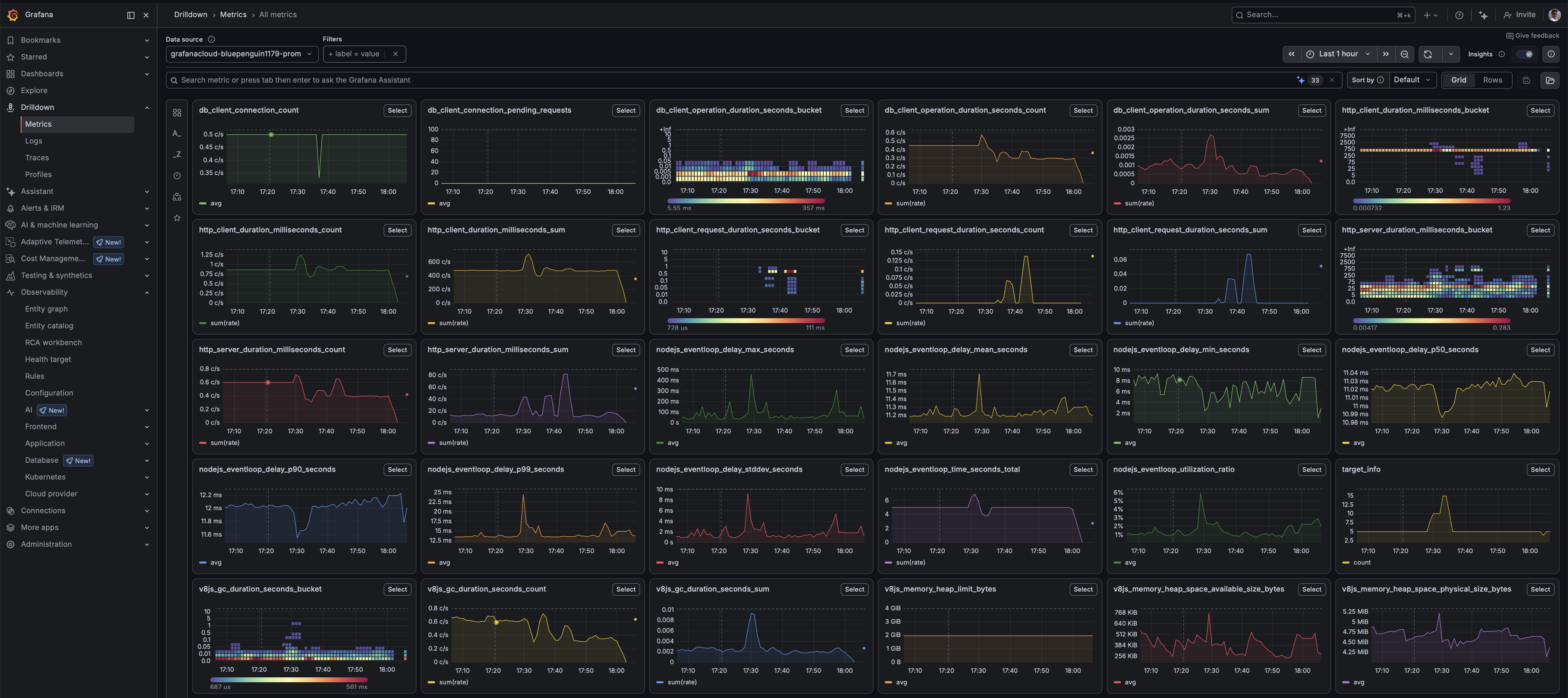Viewport: 1568px width, 698px height.
Task: Remove the label filter with its X
Action: 395,54
